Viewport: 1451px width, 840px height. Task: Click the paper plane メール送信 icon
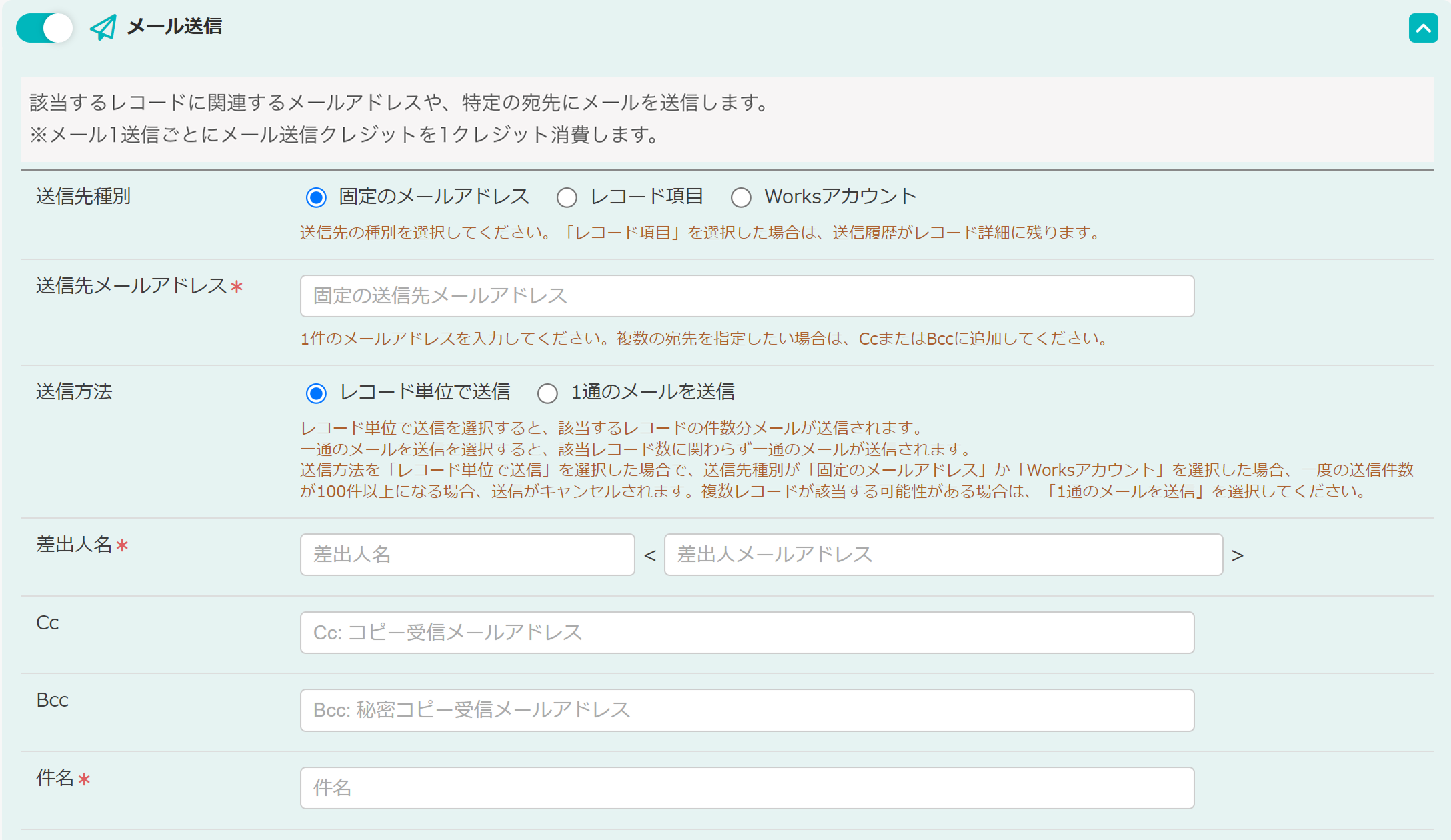click(103, 27)
